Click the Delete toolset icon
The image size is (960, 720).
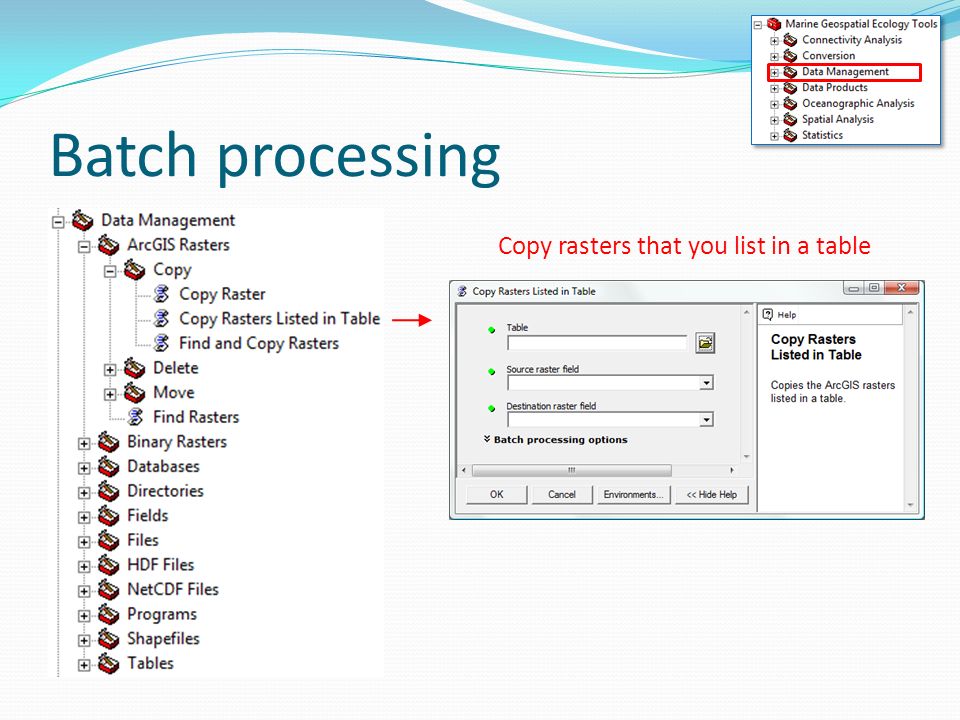(x=135, y=368)
